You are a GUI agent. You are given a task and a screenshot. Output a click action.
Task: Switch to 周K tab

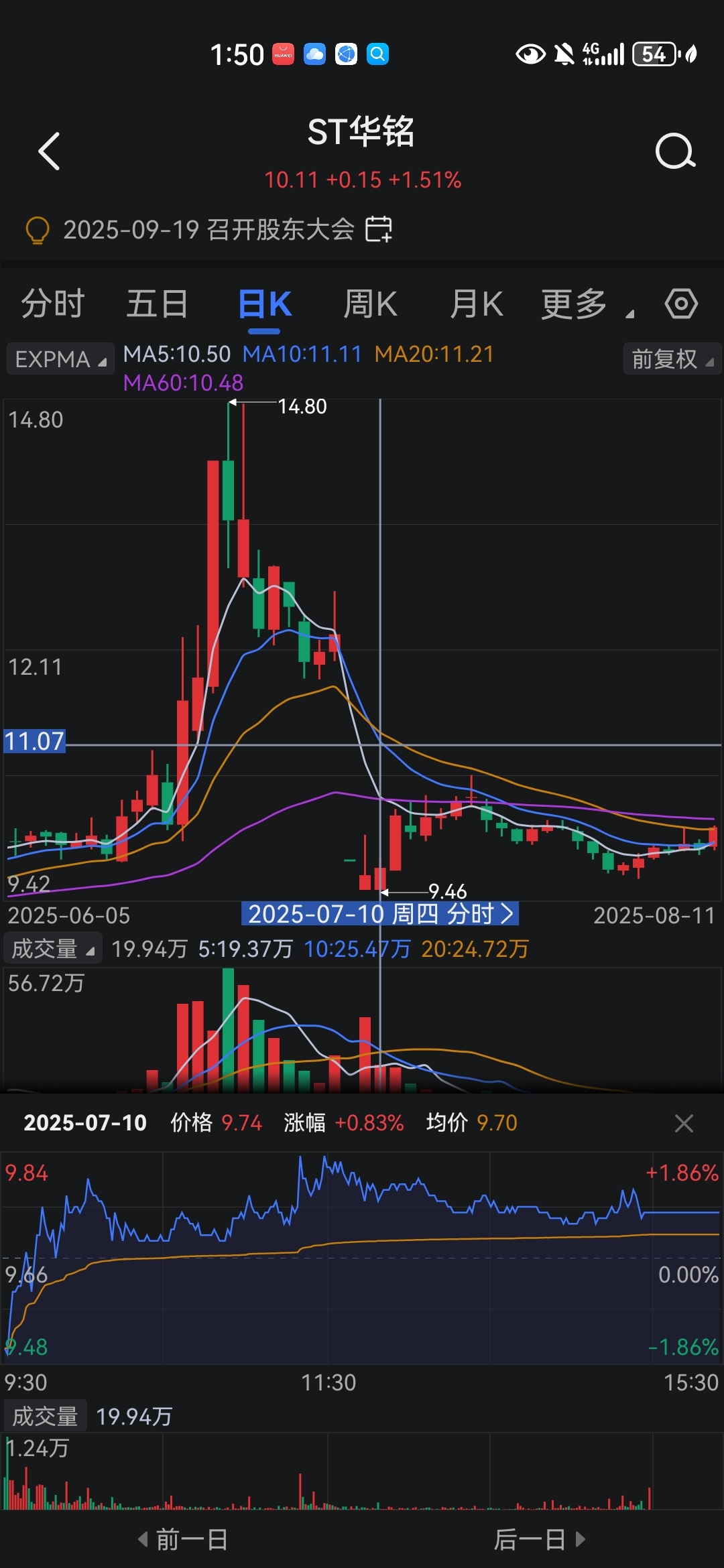[x=370, y=304]
